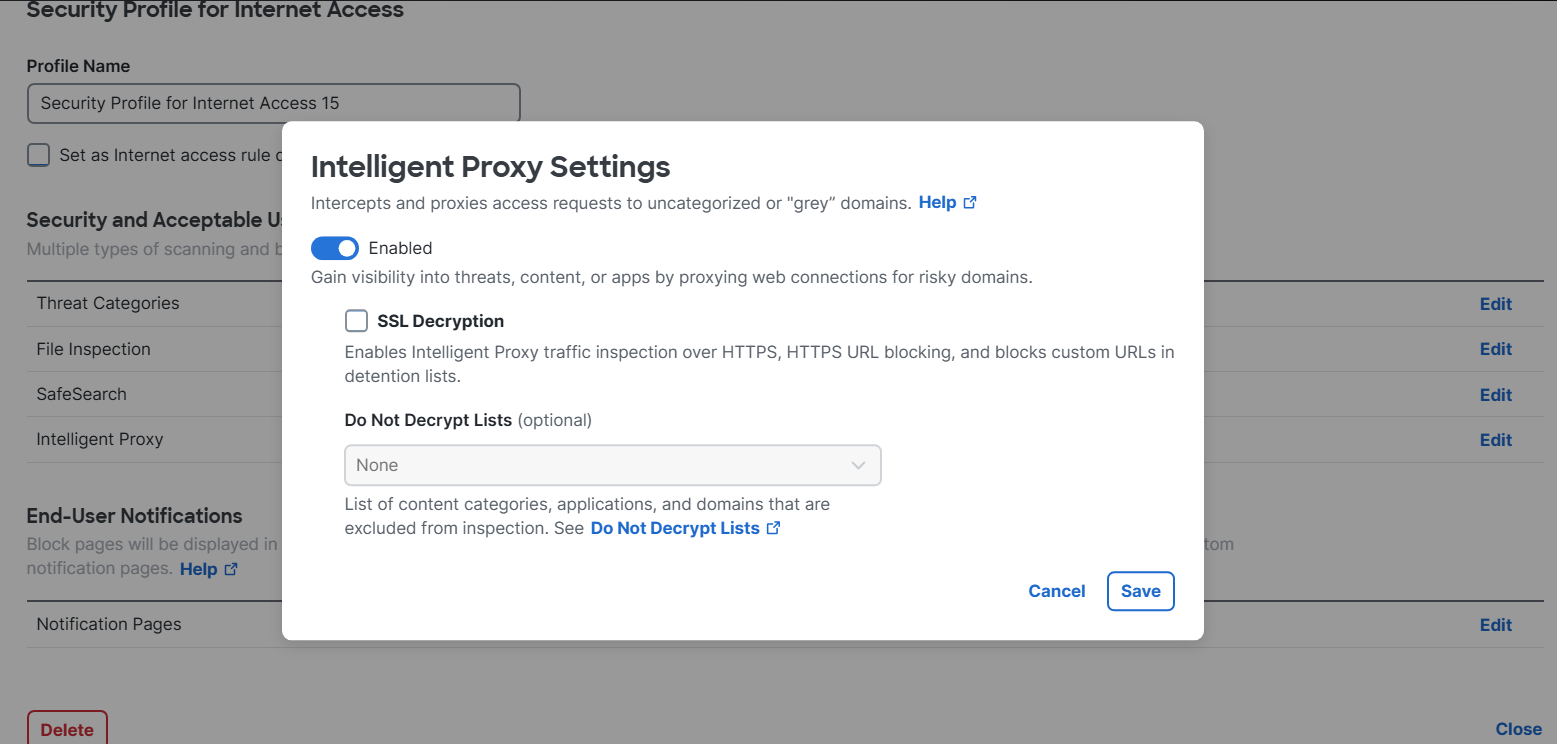The width and height of the screenshot is (1557, 744).
Task: Tick Set as Internet access rule checkbox
Action: point(38,155)
